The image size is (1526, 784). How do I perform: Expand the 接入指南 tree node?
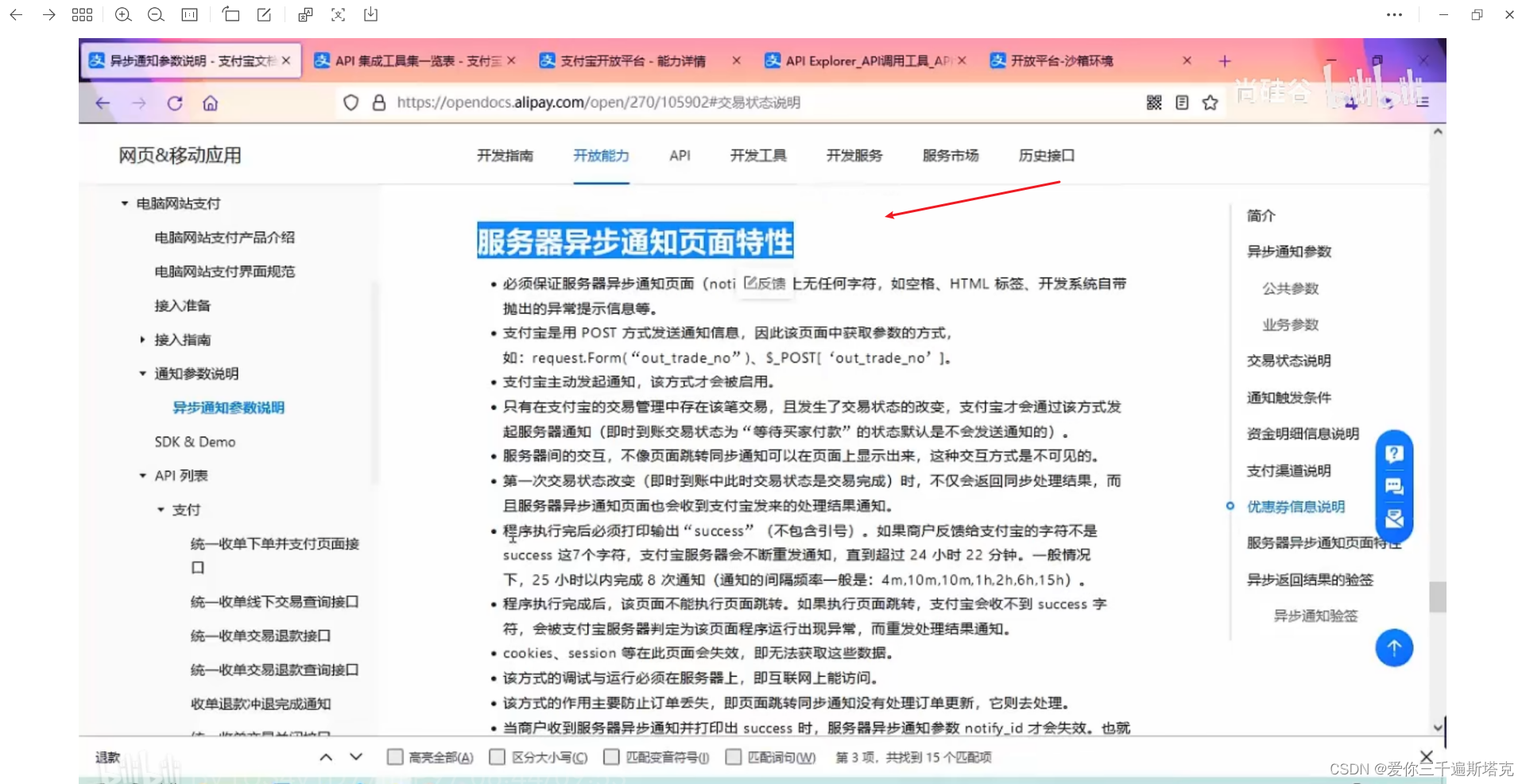[x=142, y=340]
